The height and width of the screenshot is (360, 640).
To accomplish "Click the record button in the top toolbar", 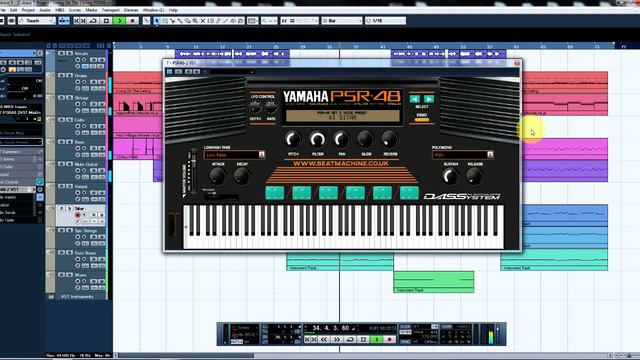I will [x=132, y=20].
